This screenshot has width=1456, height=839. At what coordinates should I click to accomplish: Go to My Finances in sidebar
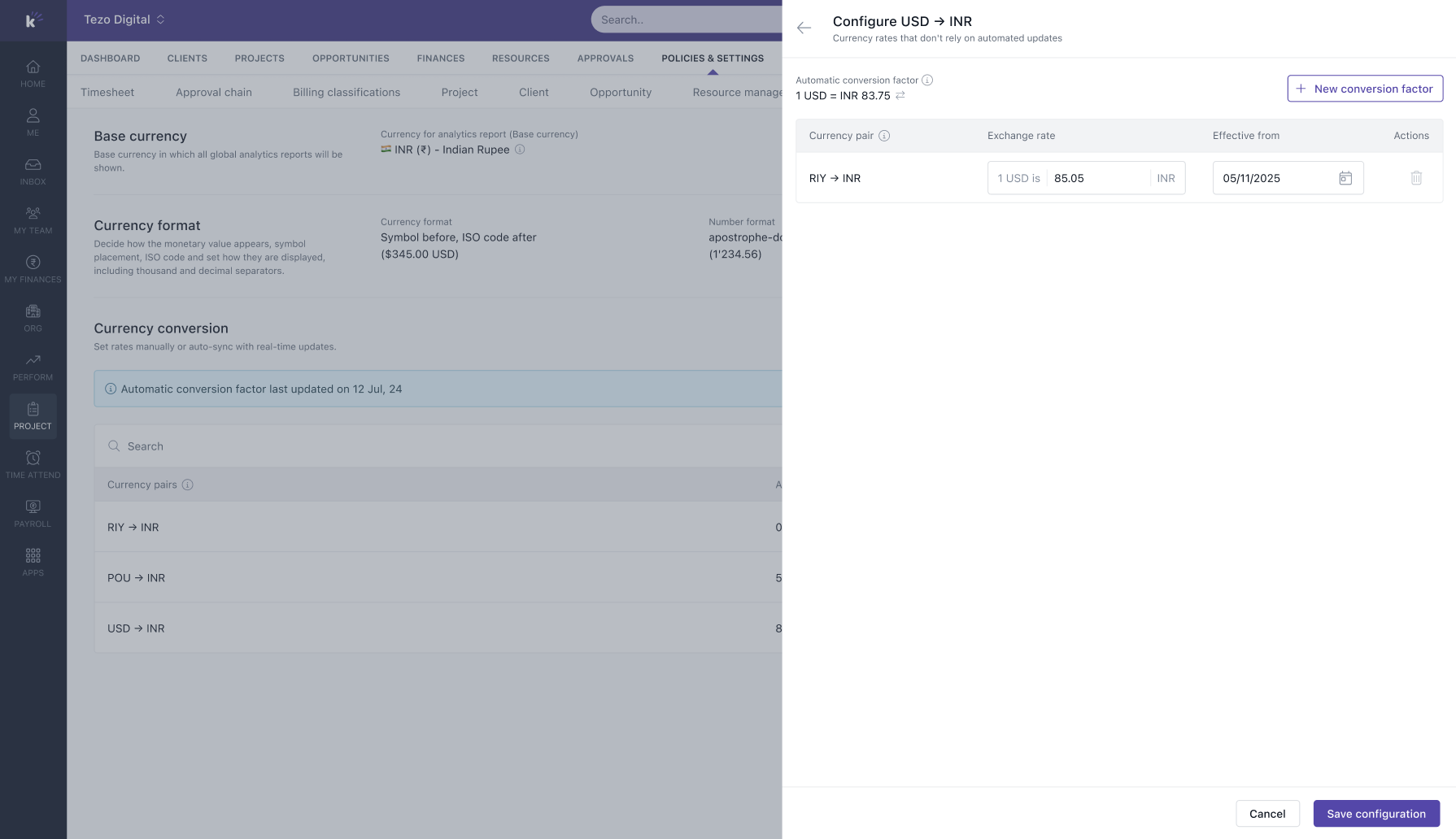(x=33, y=269)
